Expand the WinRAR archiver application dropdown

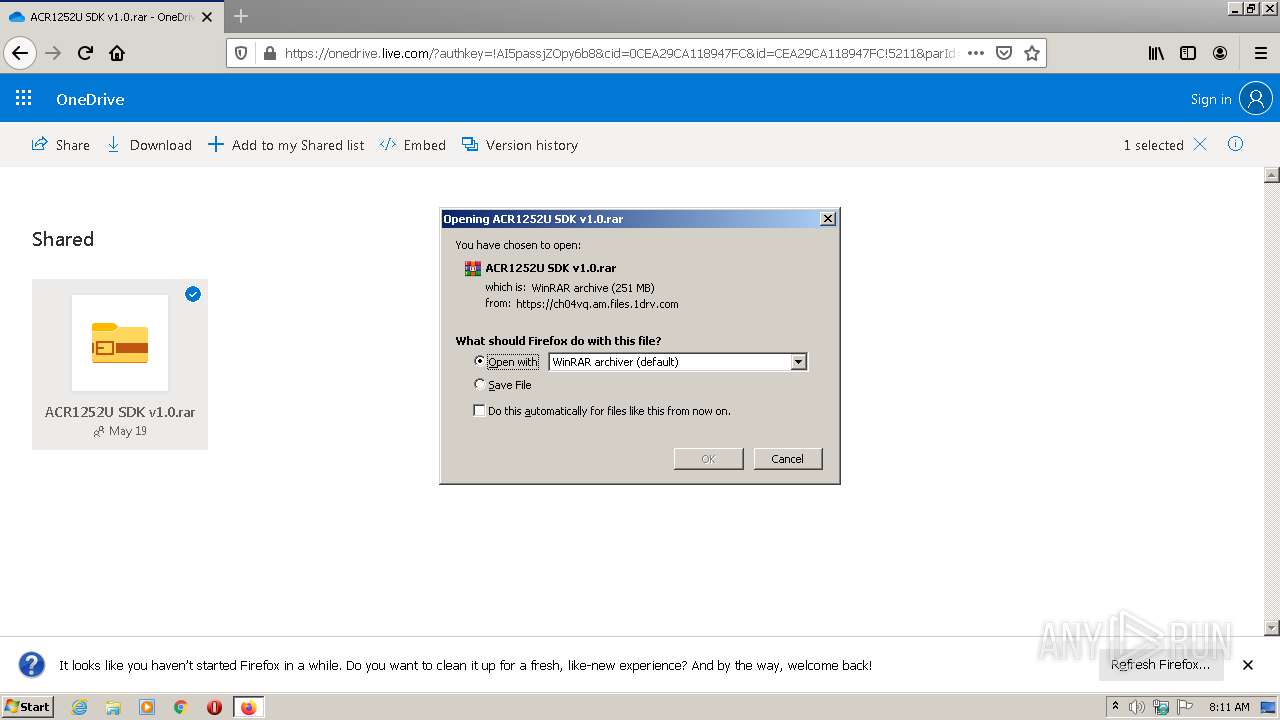(x=798, y=362)
